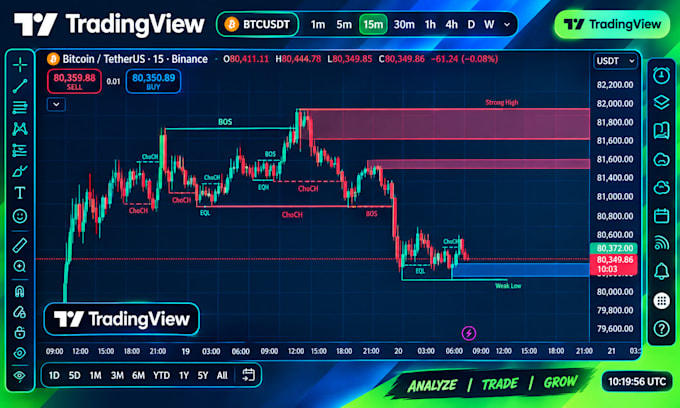This screenshot has width=680, height=408.
Task: Select the crosshair cursor tool
Action: (20, 65)
